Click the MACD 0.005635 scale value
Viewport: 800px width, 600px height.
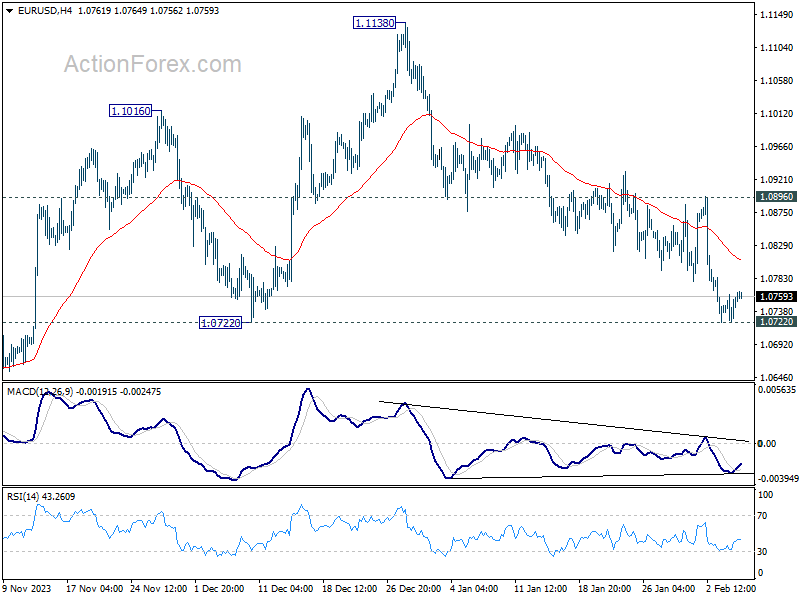777,390
